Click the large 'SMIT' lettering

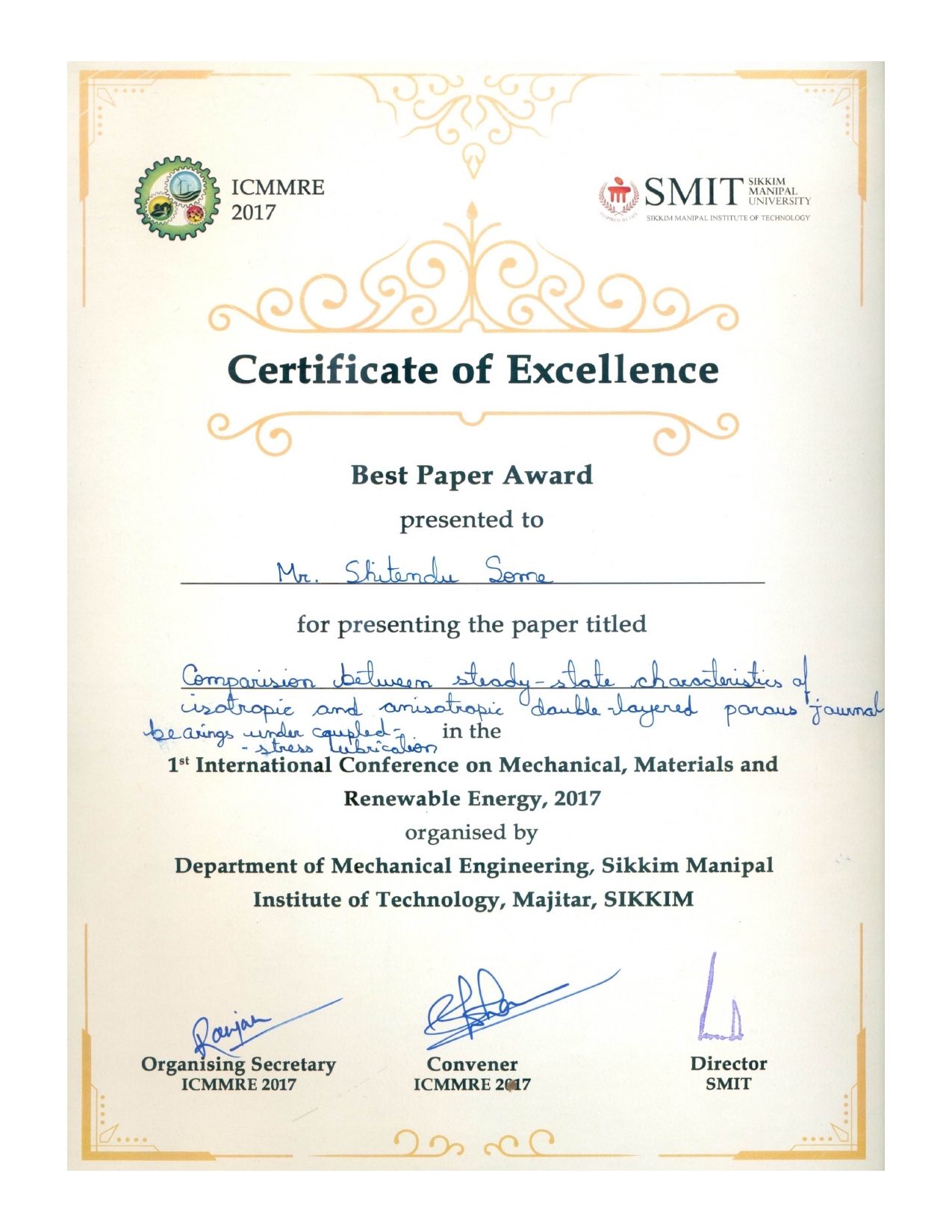[693, 193]
